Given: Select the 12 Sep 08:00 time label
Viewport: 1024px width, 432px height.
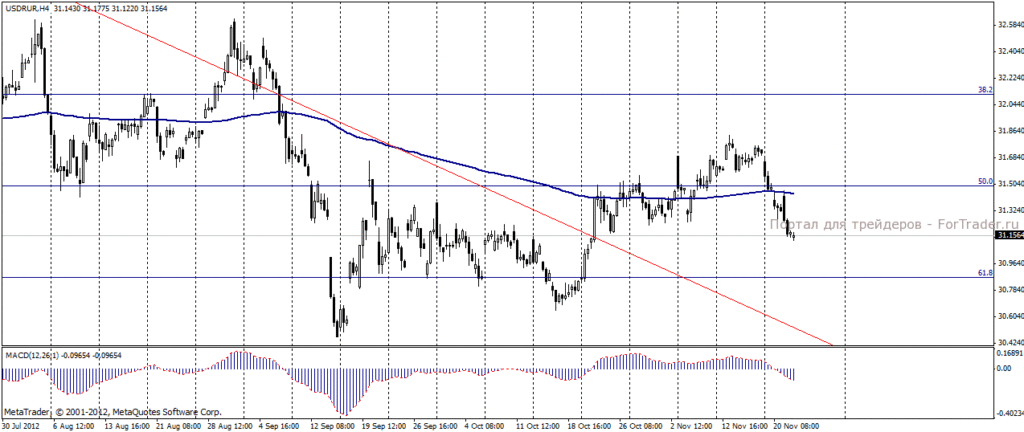Looking at the screenshot, I should pyautogui.click(x=332, y=425).
